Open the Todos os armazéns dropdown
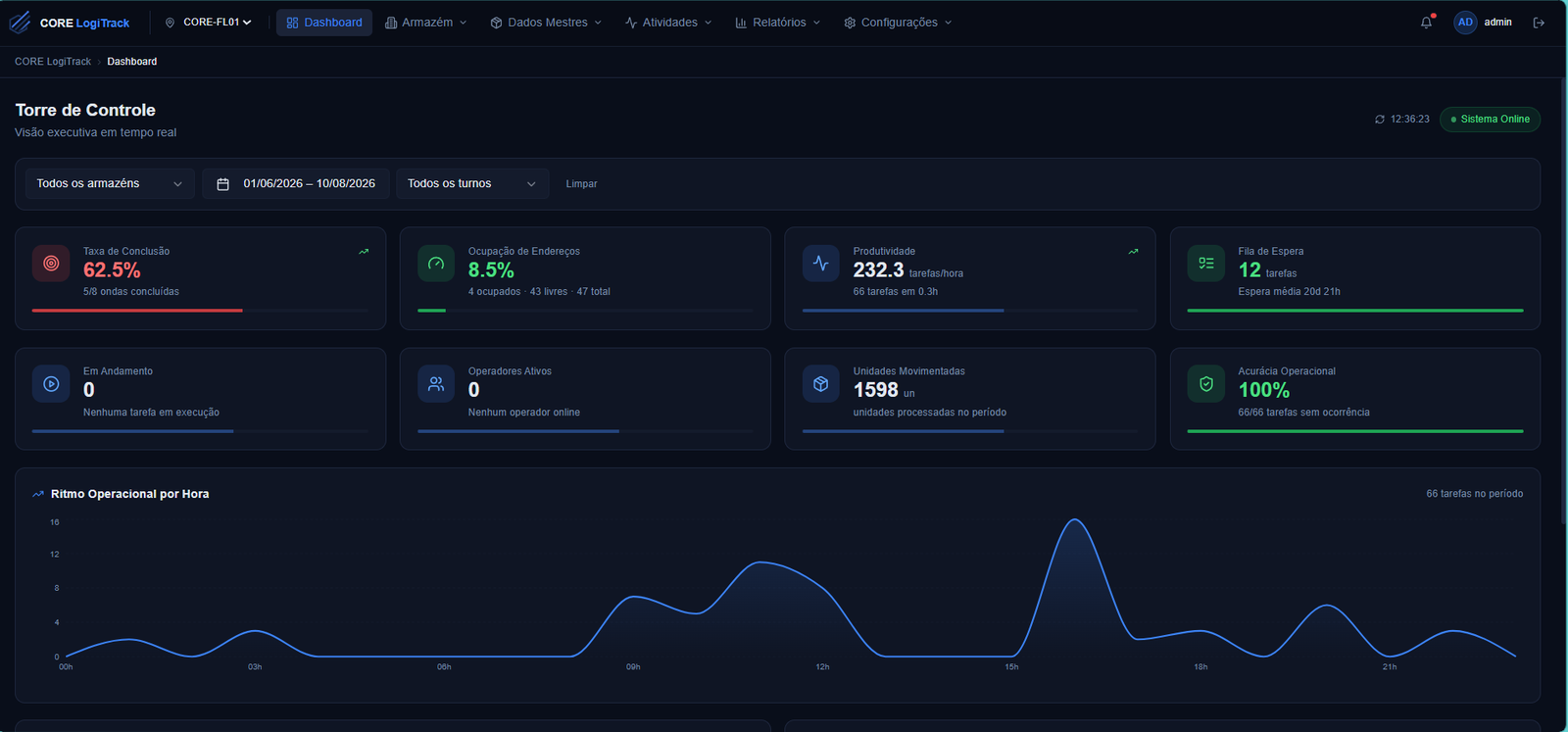The height and width of the screenshot is (732, 1568). pyautogui.click(x=110, y=184)
